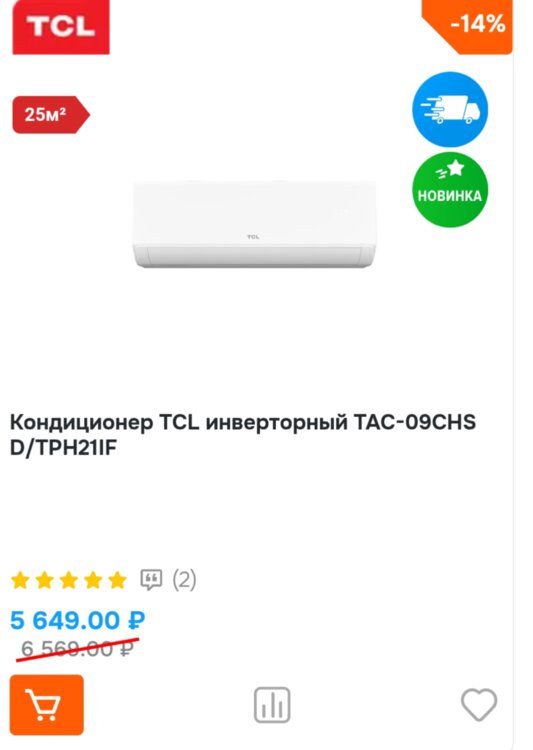Click the crossed-out old price 6 569.00 ₽
Image resolution: width=533 pixels, height=750 pixels.
click(x=77, y=649)
